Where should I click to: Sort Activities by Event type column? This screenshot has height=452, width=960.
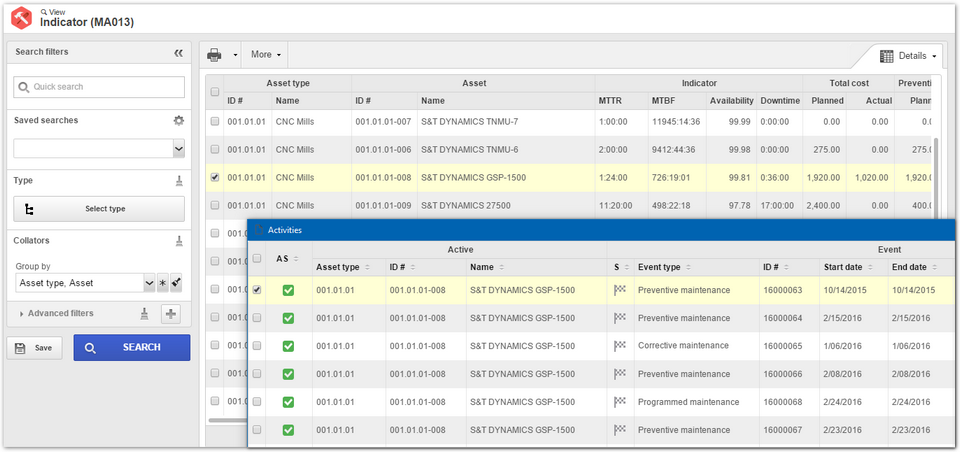click(x=664, y=267)
